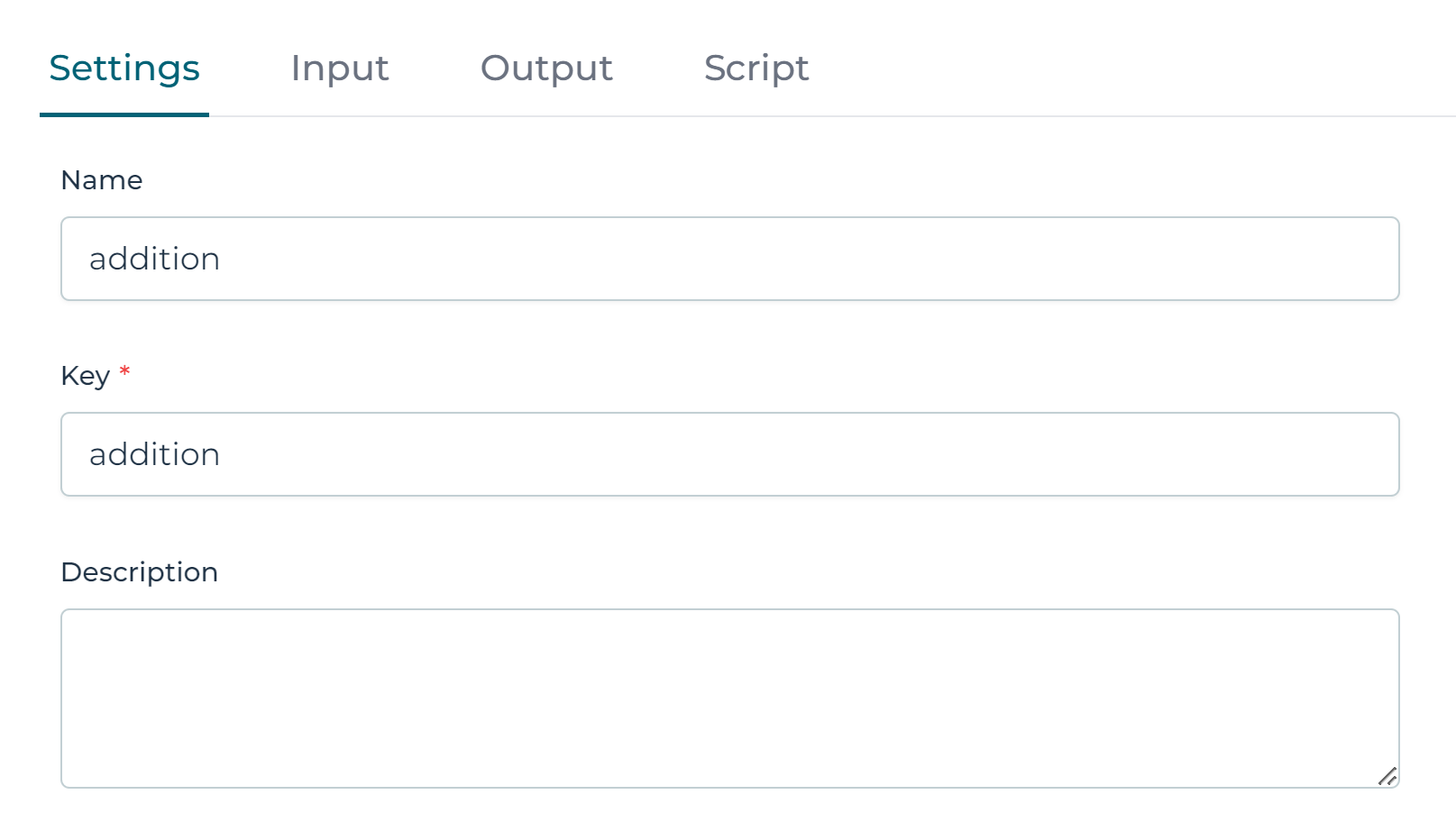This screenshot has height=831, width=1456.
Task: Select the 'addition' text in Name field
Action: tap(154, 259)
